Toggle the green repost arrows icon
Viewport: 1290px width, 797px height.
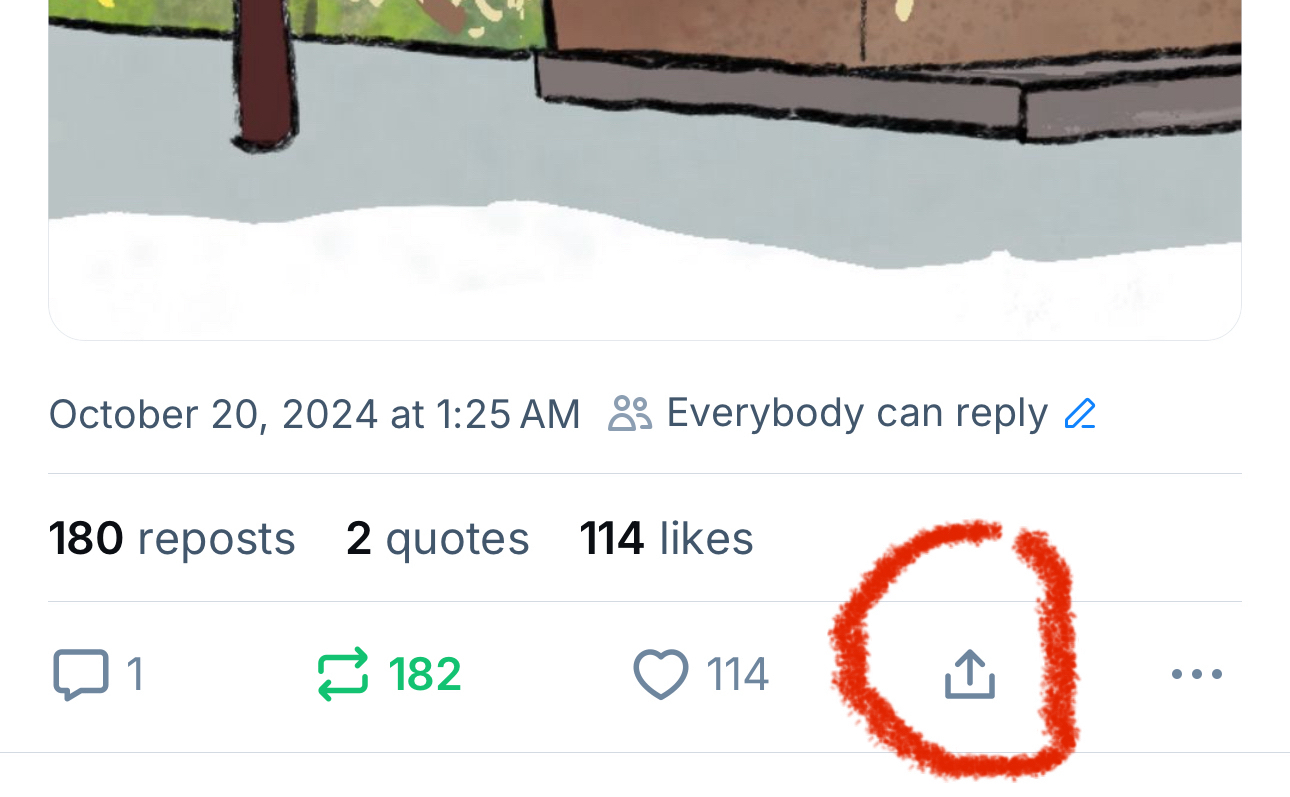click(x=343, y=674)
